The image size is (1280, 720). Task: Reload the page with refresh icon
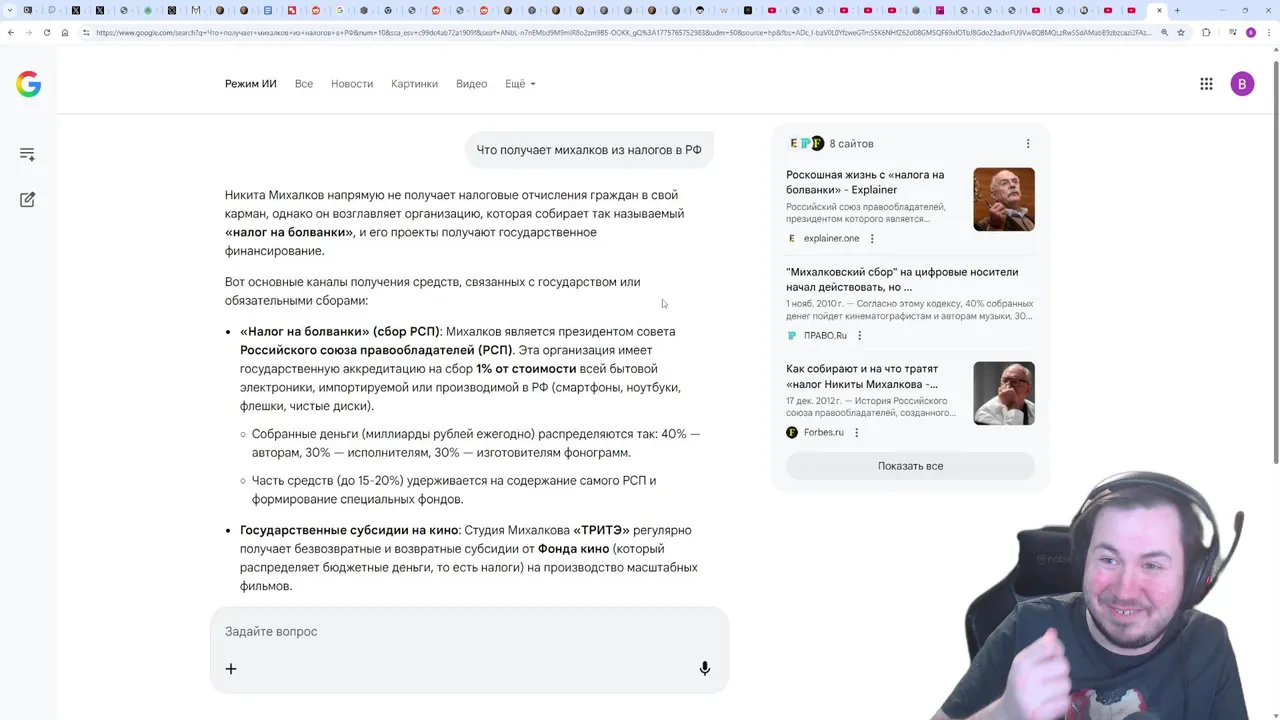click(46, 32)
